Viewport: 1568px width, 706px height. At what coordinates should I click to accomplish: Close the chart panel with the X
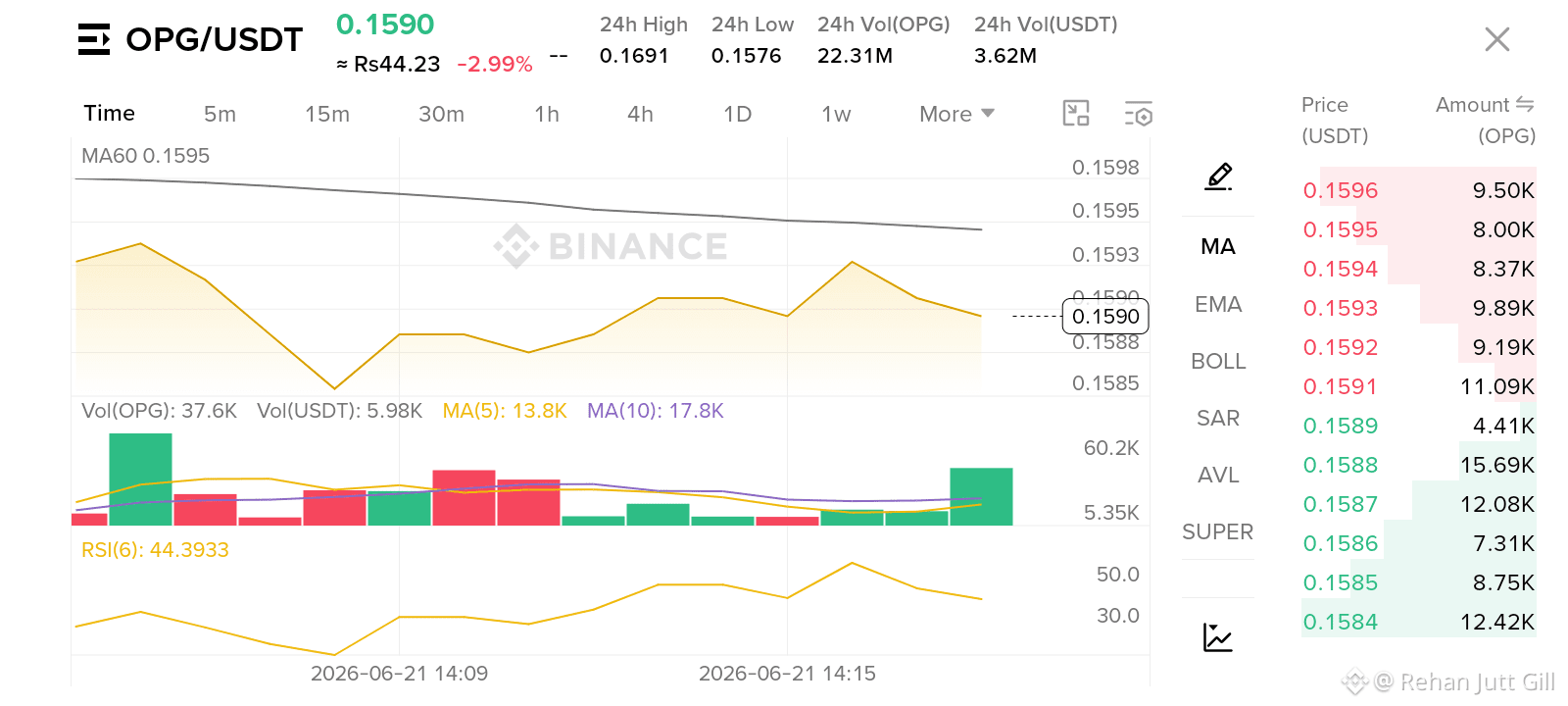[x=1497, y=39]
